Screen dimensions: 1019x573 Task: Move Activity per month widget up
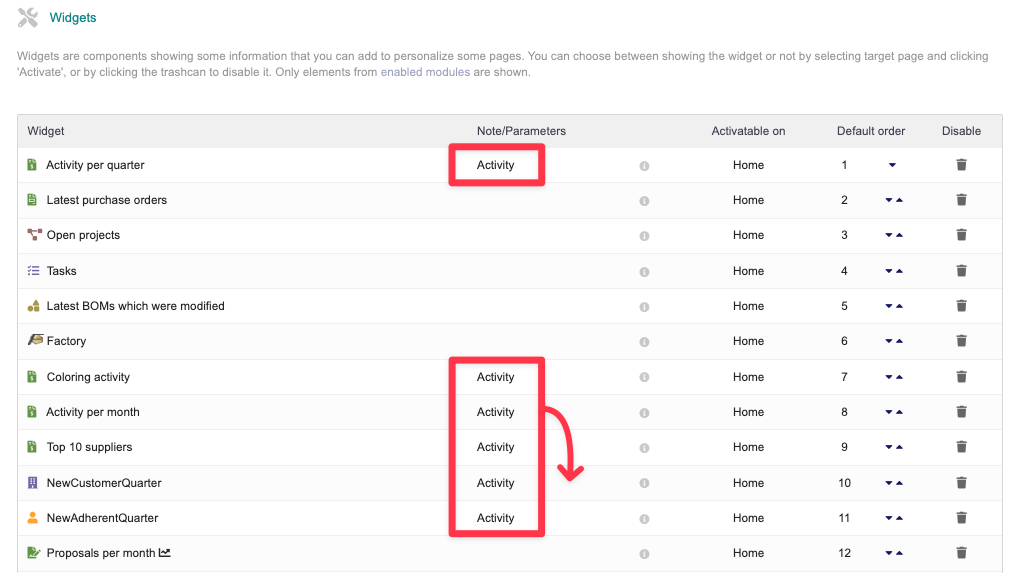899,412
